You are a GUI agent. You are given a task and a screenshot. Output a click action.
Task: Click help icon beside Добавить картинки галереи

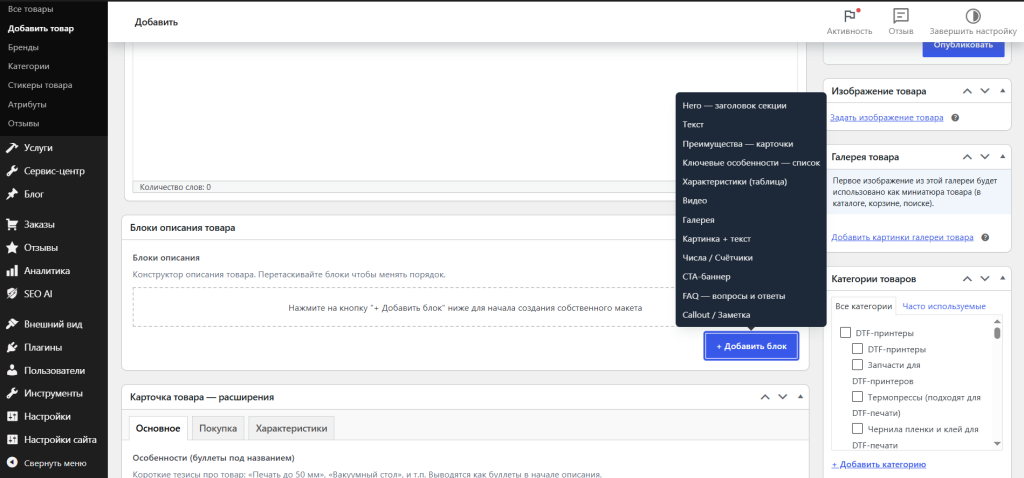[985, 238]
